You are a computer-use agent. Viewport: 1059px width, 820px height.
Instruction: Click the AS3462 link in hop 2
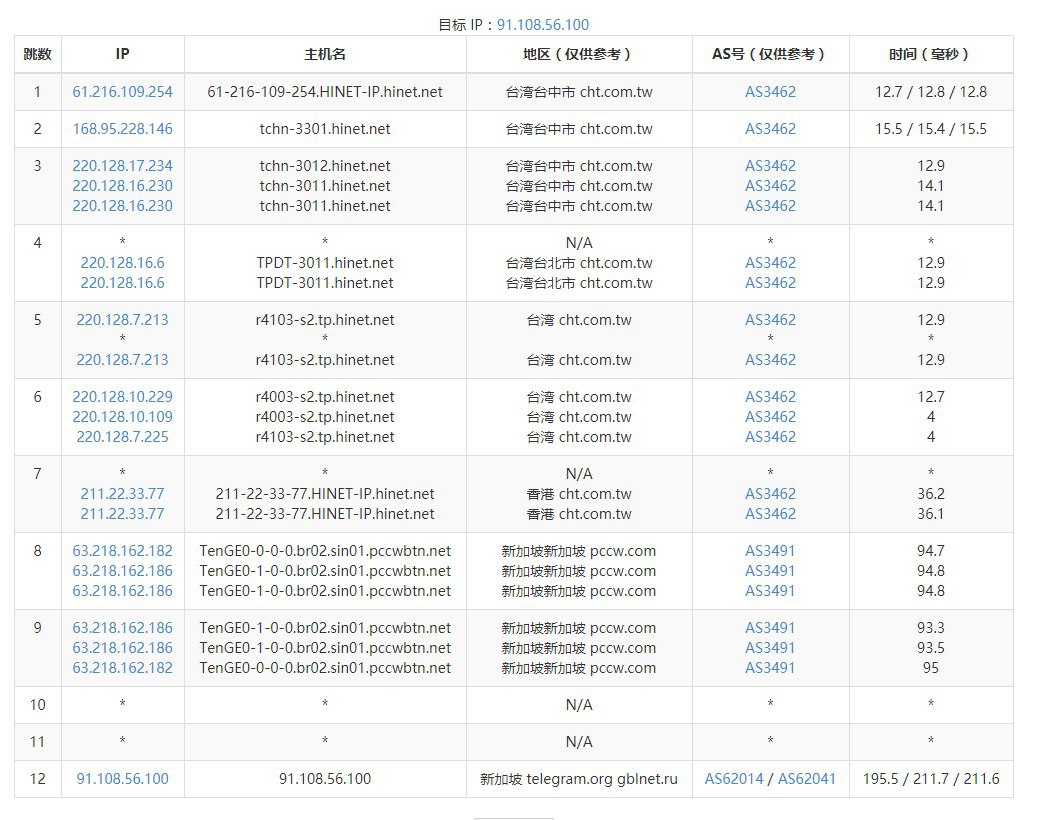point(770,129)
